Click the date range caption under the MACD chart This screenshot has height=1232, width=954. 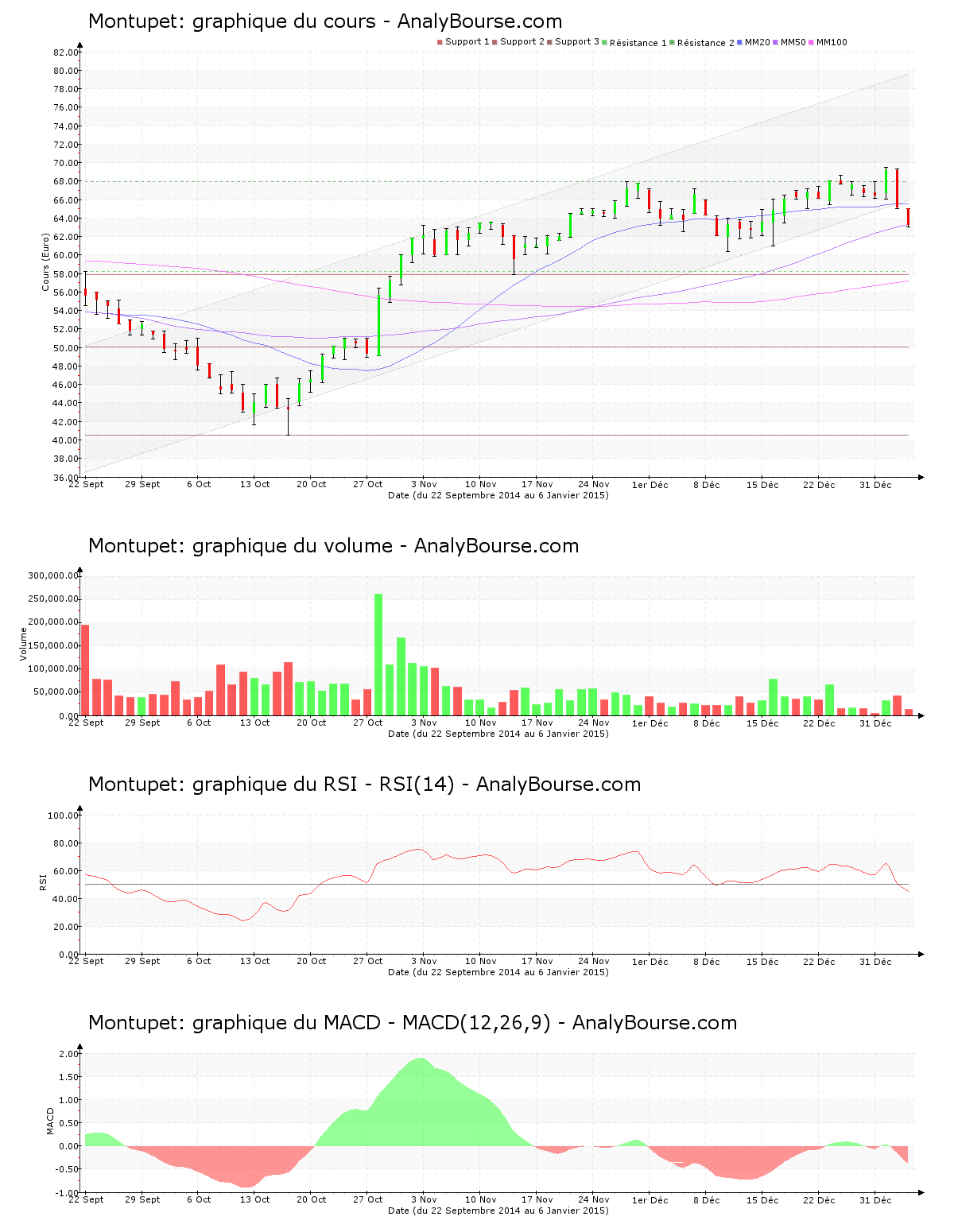point(498,1211)
